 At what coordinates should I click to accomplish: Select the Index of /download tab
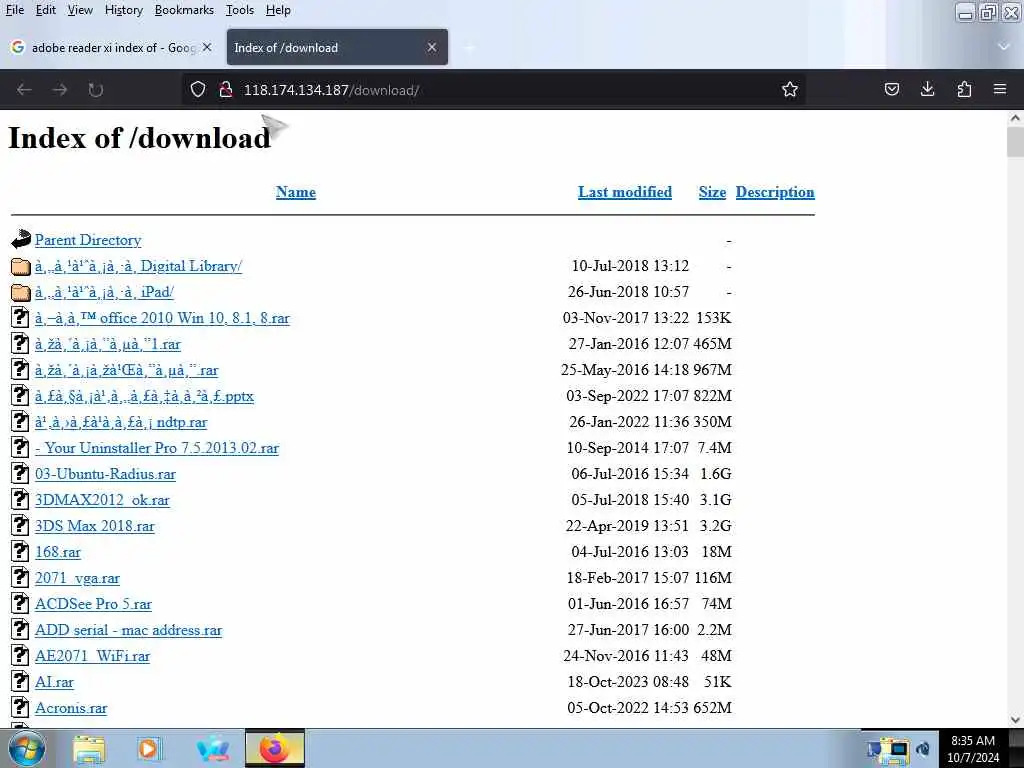click(337, 47)
